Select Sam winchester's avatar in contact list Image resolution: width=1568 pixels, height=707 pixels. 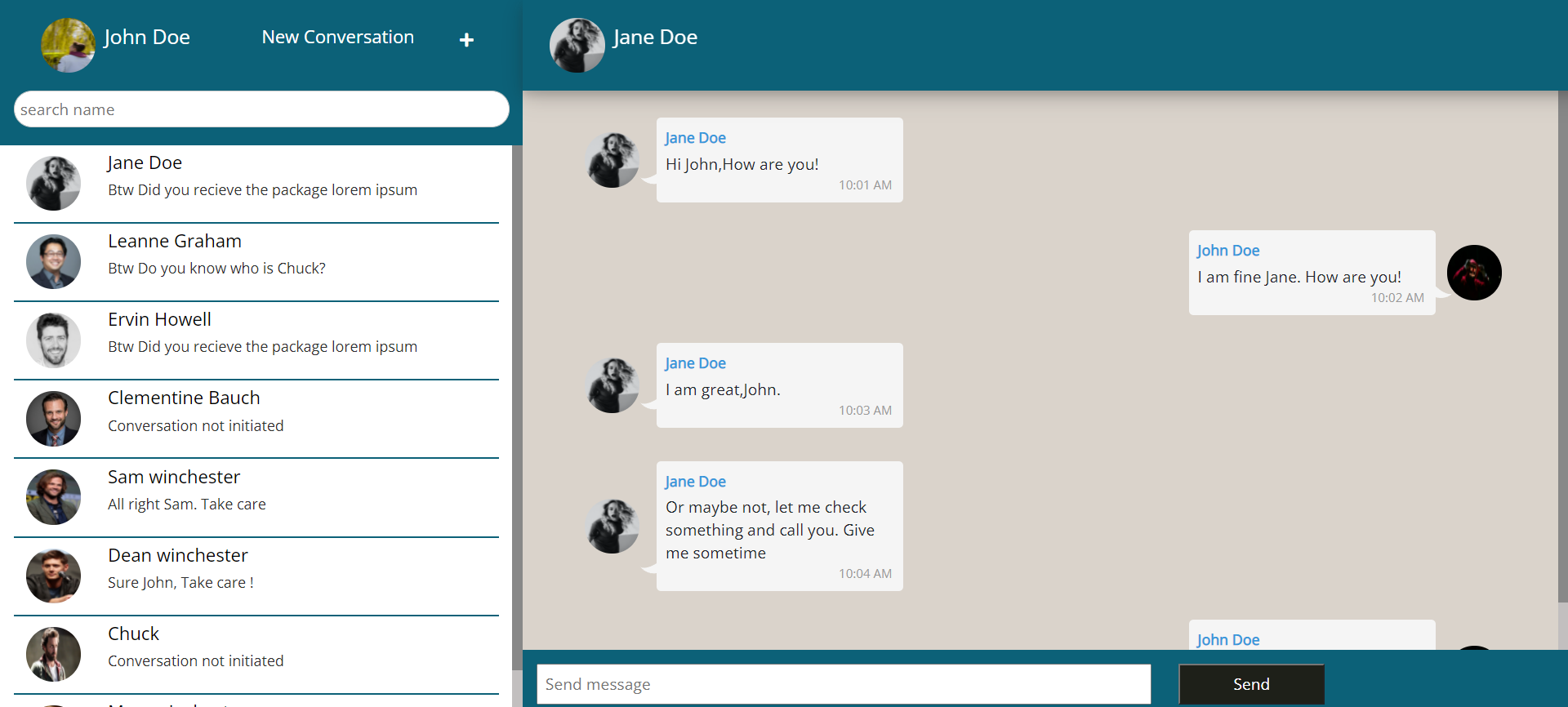(53, 497)
